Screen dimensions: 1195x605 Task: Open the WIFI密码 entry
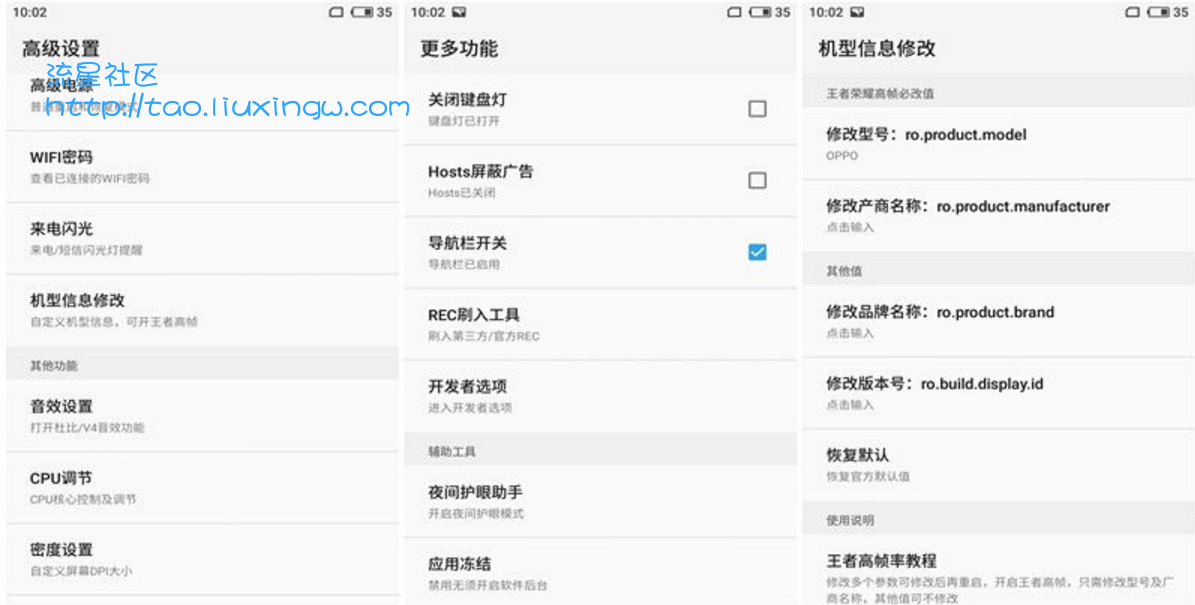tap(202, 167)
